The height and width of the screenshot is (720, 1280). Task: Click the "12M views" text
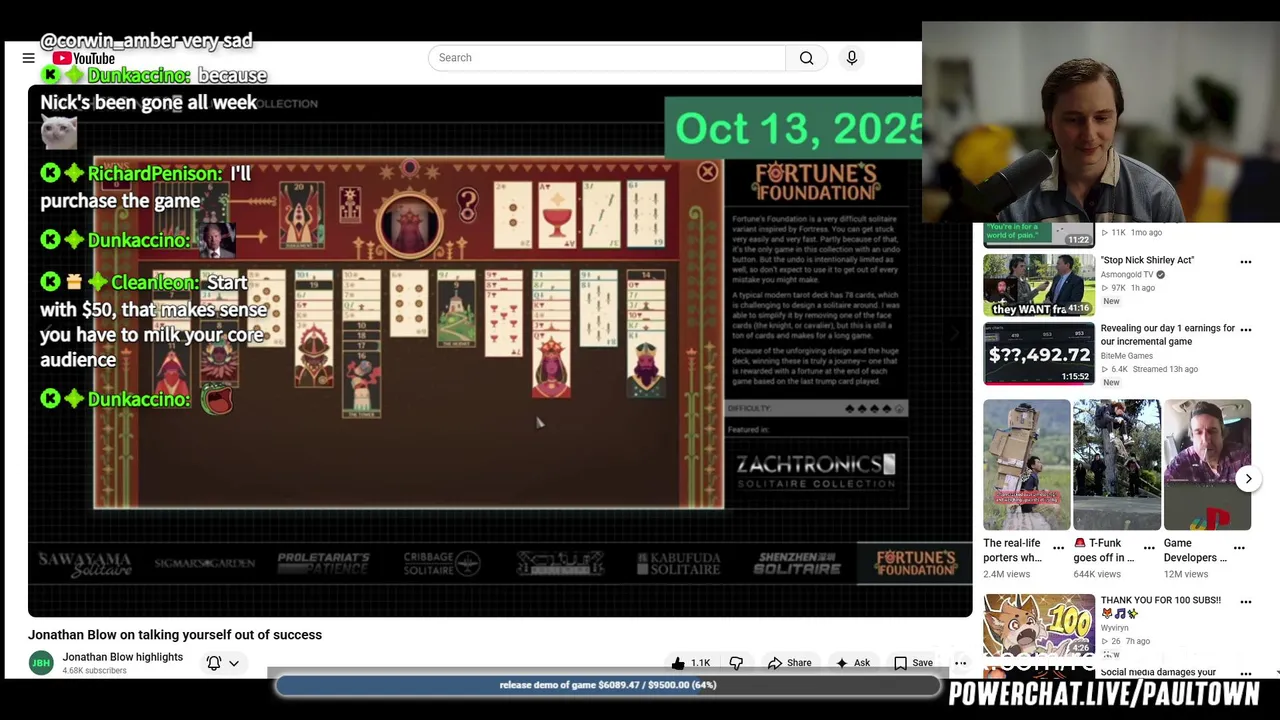(1186, 574)
